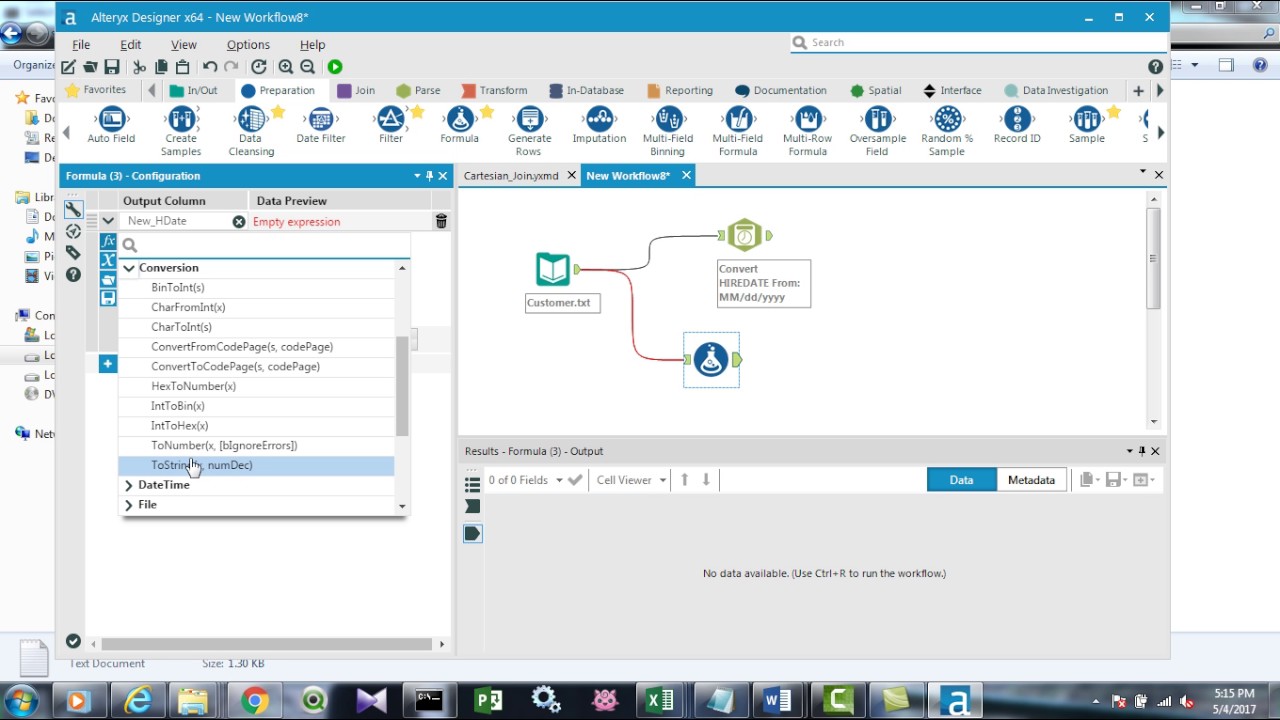Select the Multi-Row Formula tool
This screenshot has width=1280, height=720.
(x=808, y=132)
